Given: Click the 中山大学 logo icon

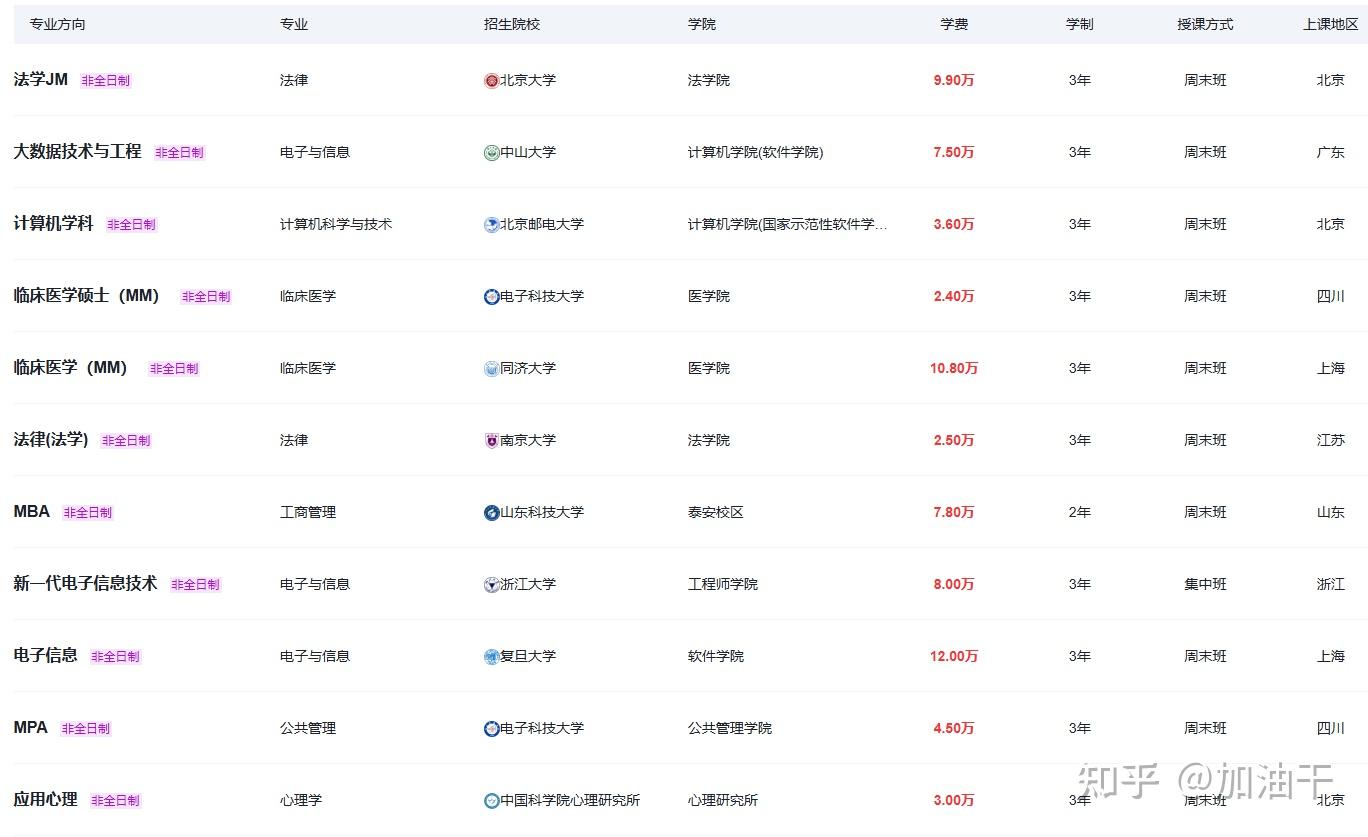Looking at the screenshot, I should 491,153.
